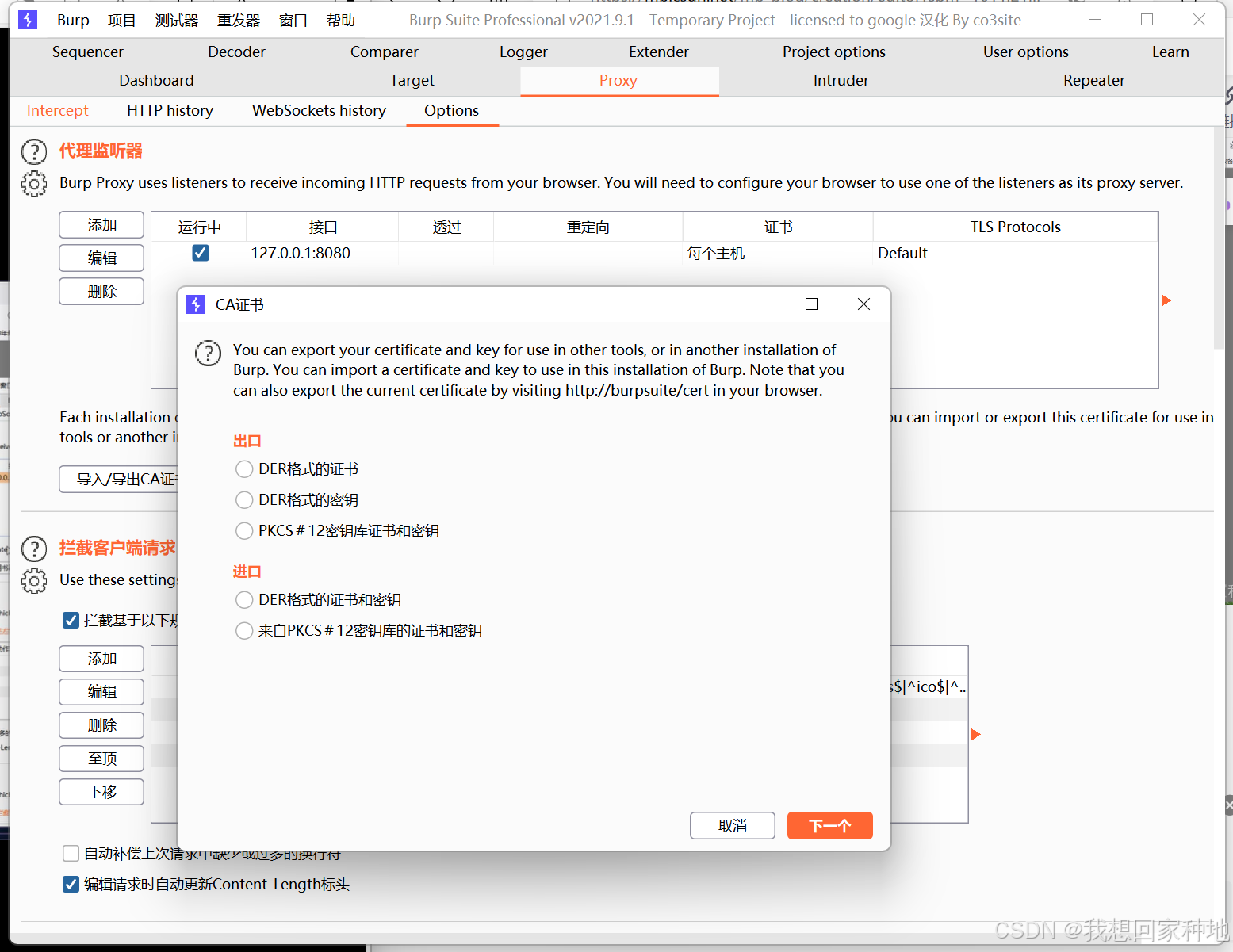Open the Learn tab
This screenshot has width=1233, height=952.
[1170, 52]
